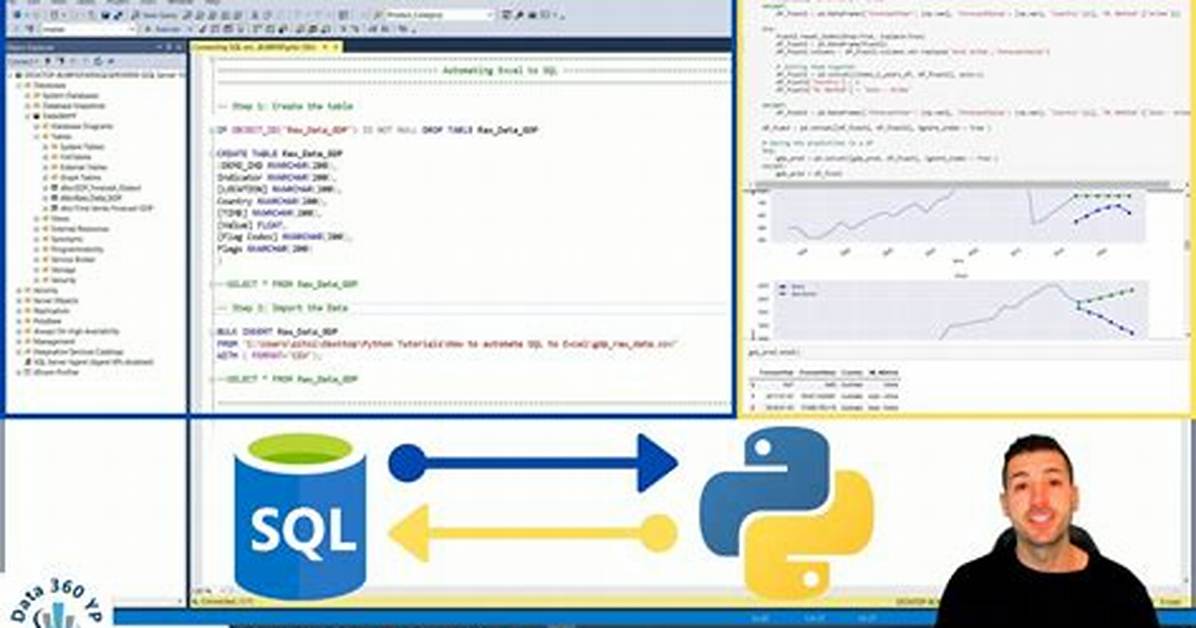Click the Refresh icon in Object Explorer toolbar
Image resolution: width=1196 pixels, height=628 pixels.
click(98, 61)
